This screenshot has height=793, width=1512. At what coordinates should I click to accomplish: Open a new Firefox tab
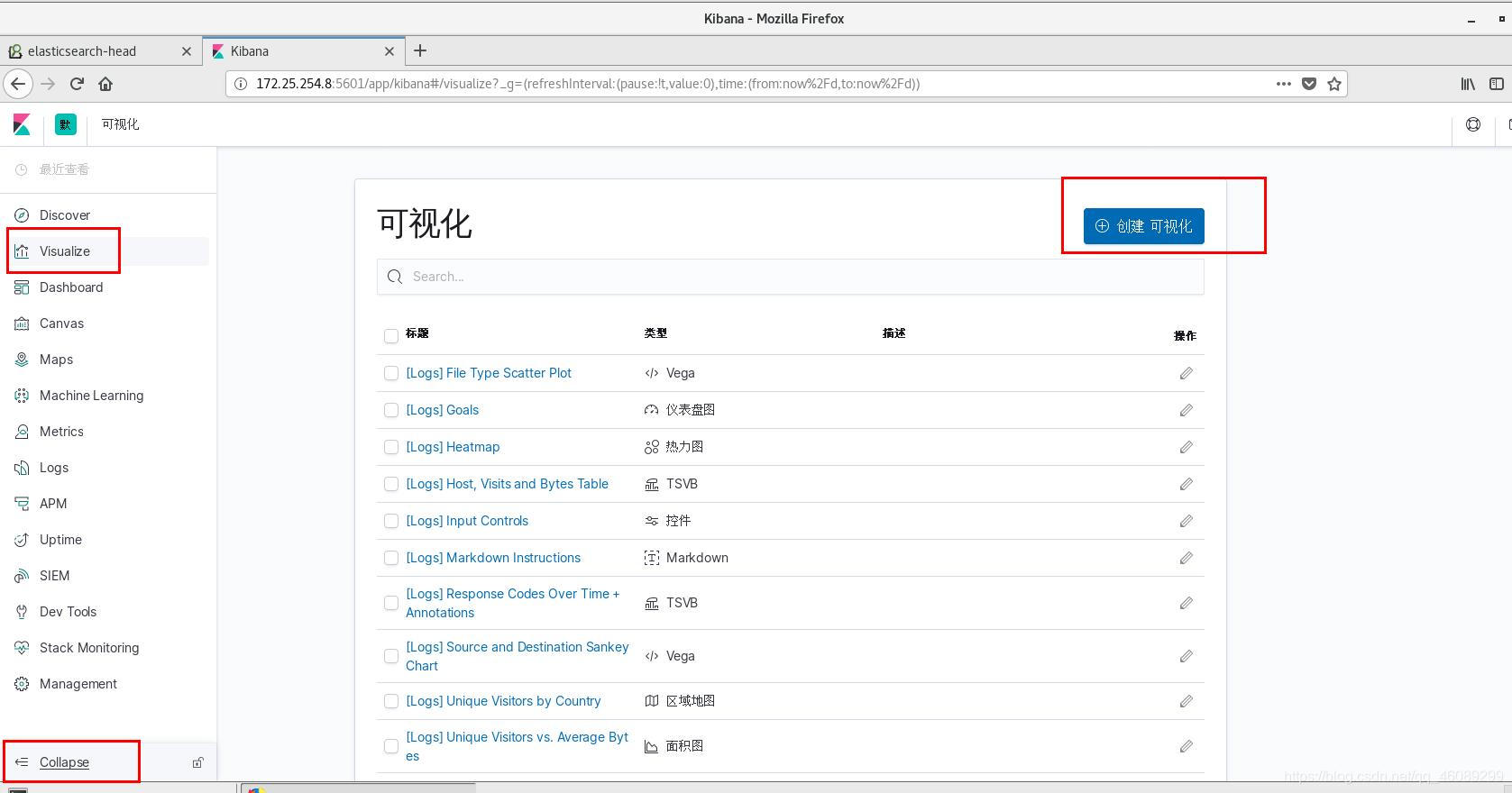click(420, 51)
